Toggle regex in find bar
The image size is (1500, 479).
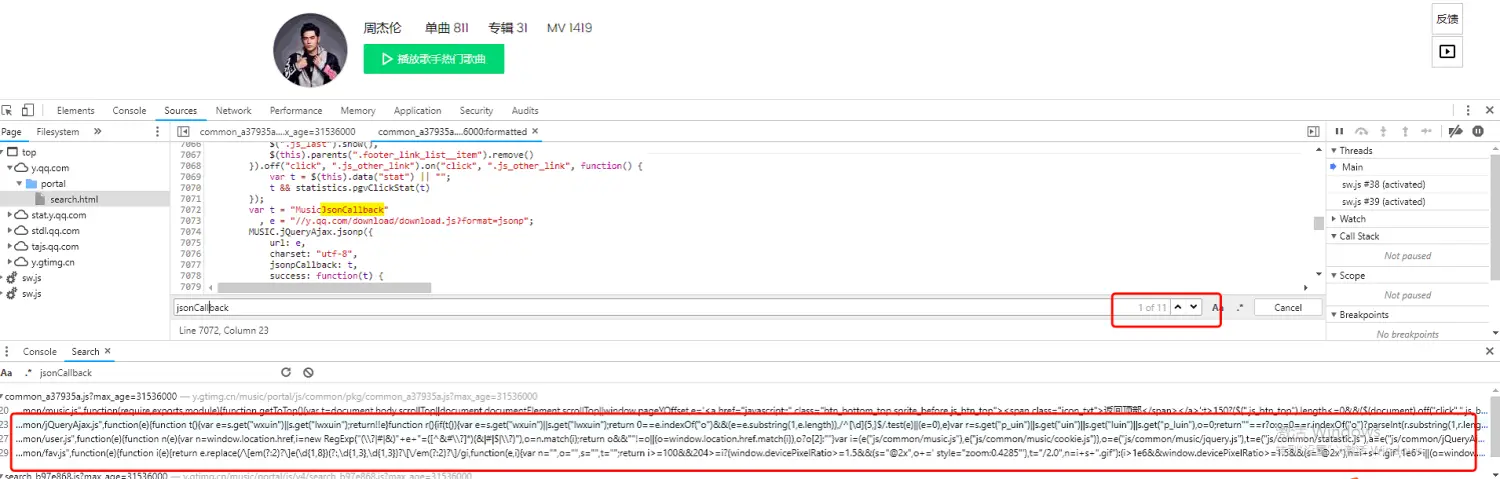point(1240,307)
